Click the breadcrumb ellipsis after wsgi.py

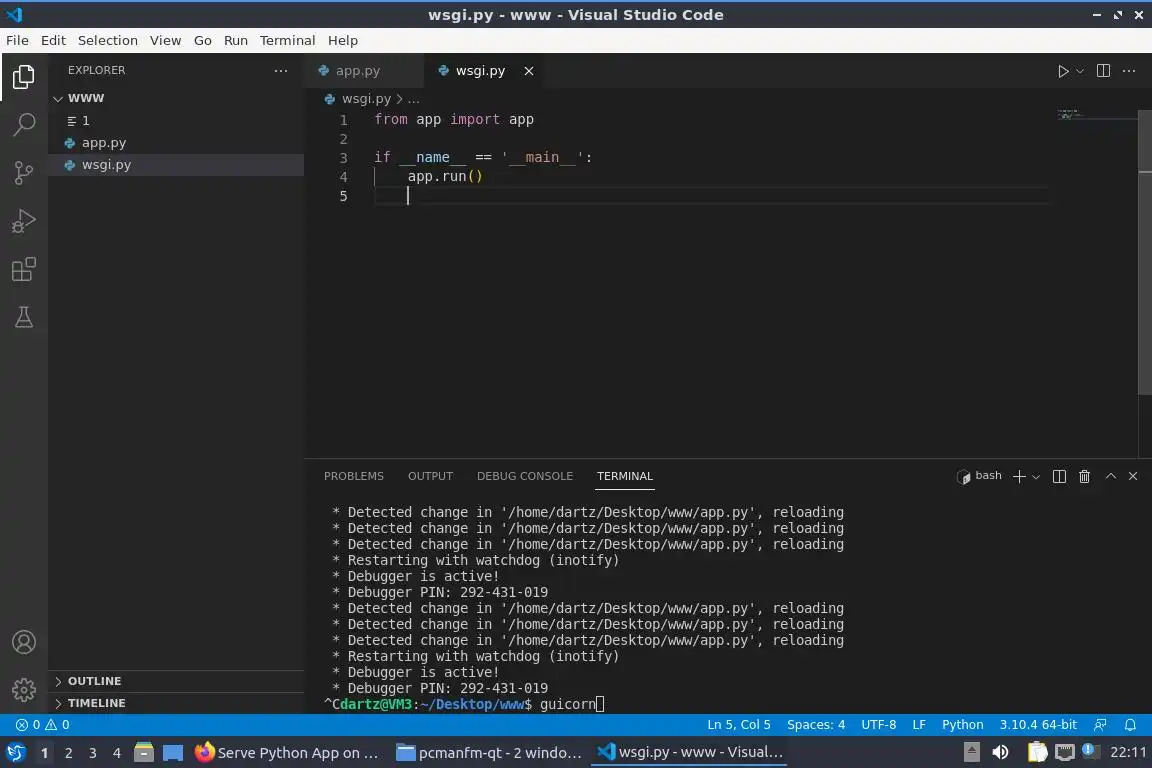click(x=414, y=98)
